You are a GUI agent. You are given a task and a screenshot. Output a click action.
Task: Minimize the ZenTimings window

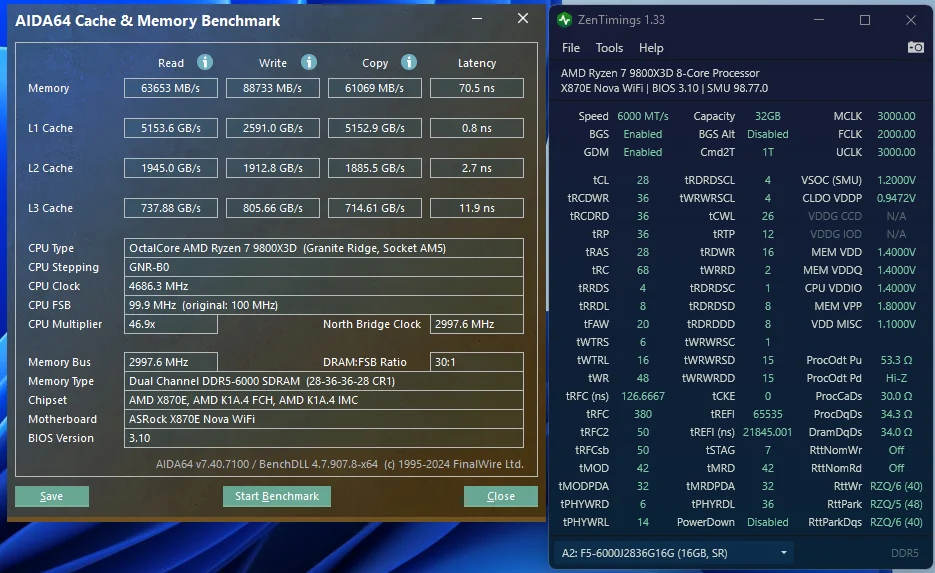coord(819,20)
